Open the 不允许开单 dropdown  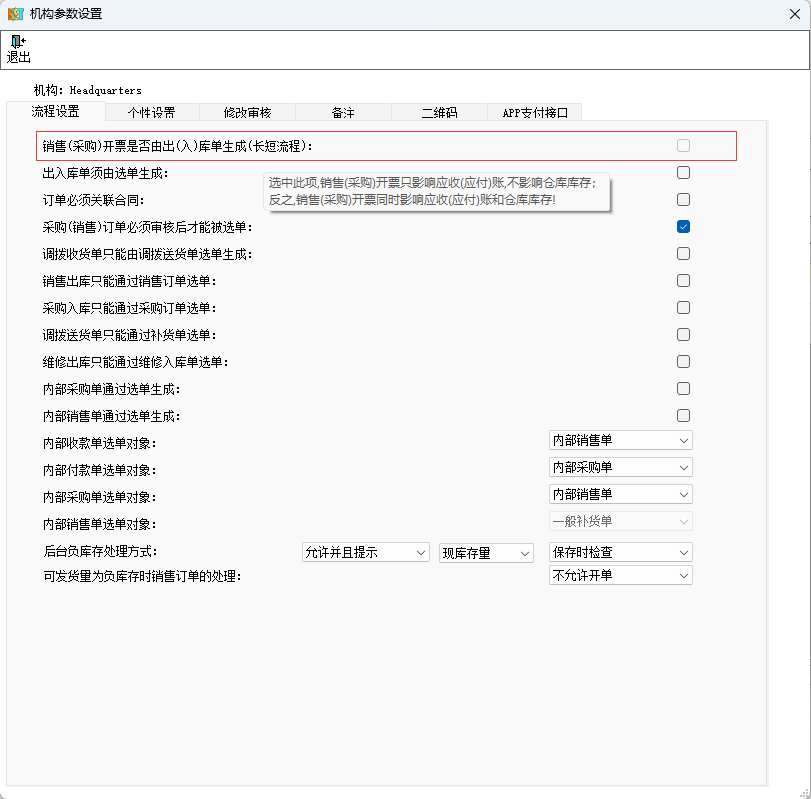[x=621, y=575]
